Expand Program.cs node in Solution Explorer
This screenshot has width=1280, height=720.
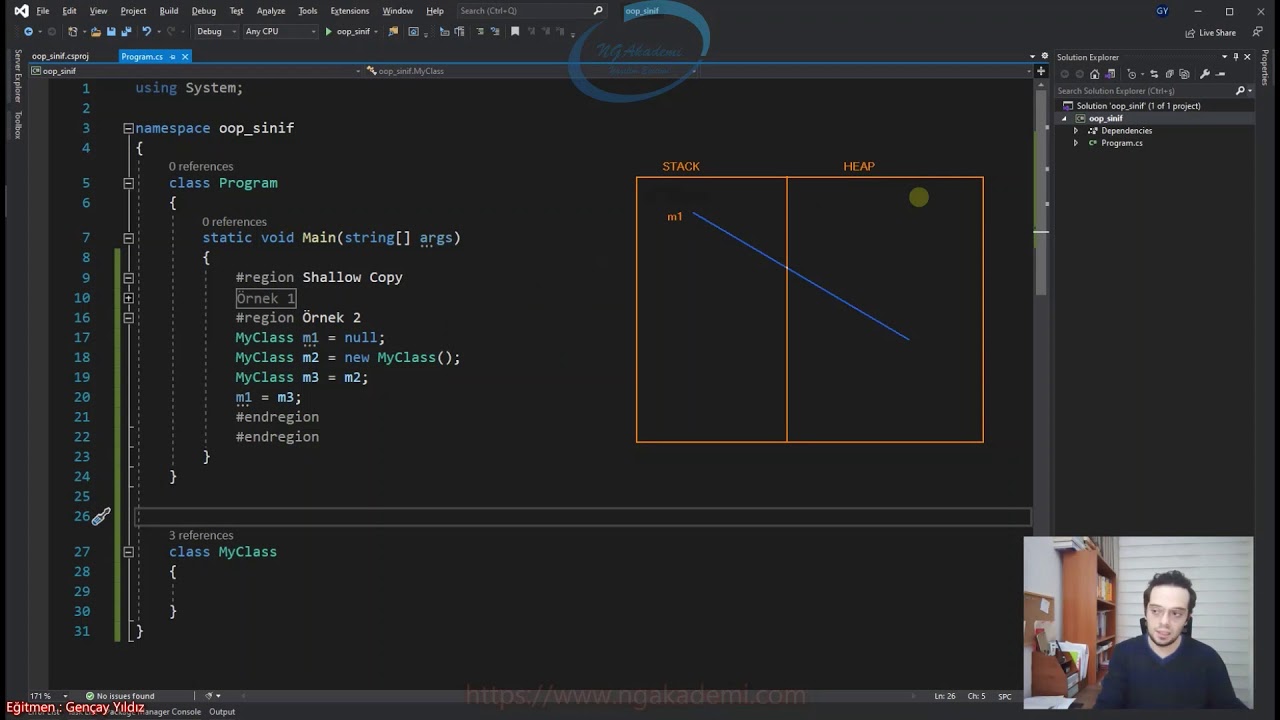1076,143
